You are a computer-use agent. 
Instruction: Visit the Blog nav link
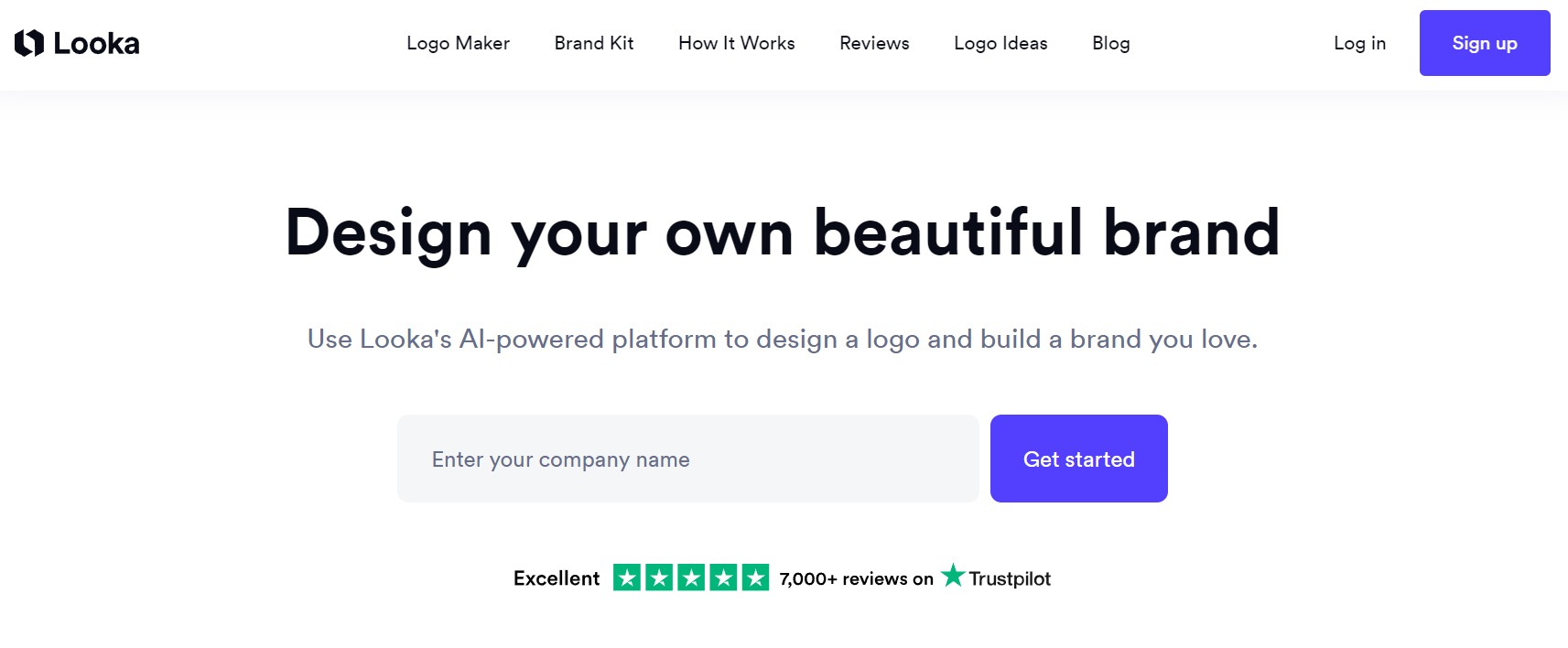click(1111, 43)
